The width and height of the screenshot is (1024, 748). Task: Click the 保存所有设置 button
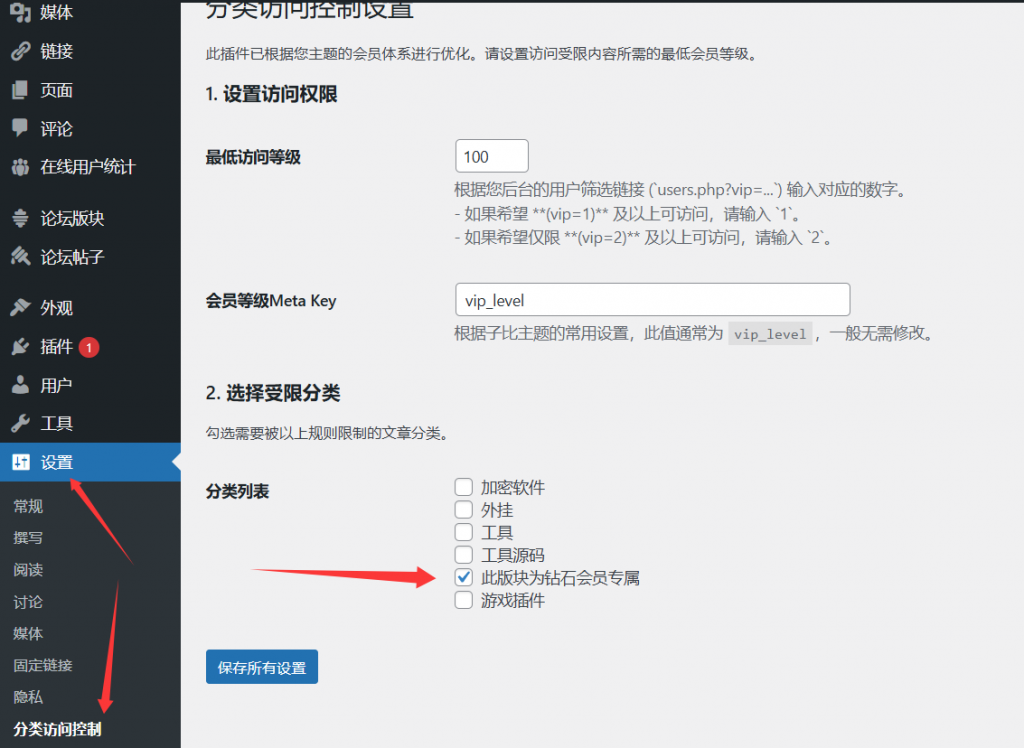pyautogui.click(x=262, y=667)
